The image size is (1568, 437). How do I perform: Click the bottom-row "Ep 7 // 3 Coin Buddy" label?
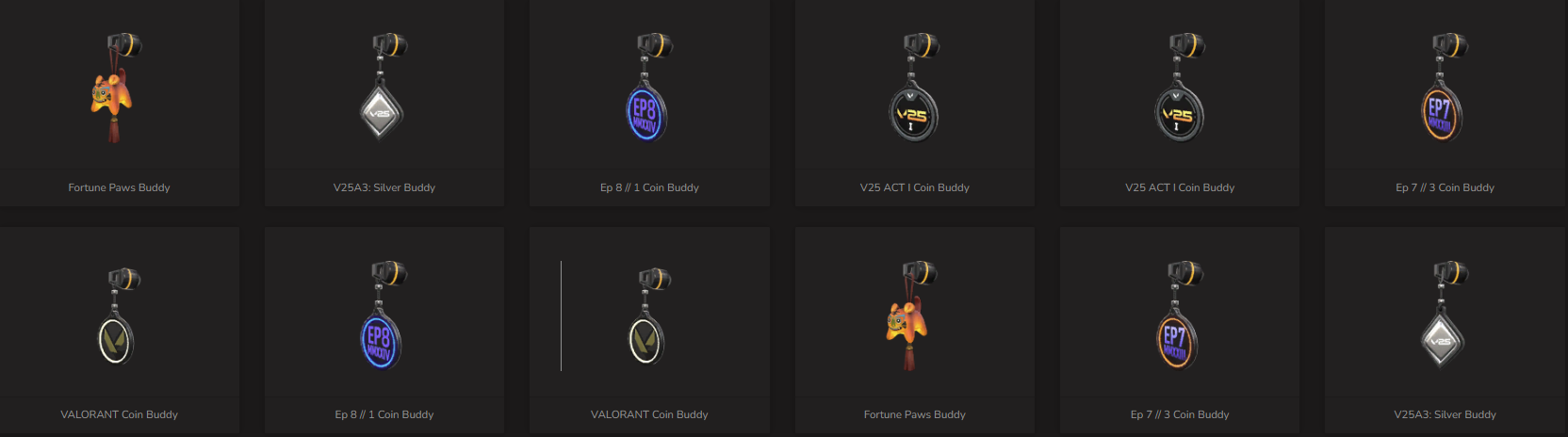[x=1180, y=414]
